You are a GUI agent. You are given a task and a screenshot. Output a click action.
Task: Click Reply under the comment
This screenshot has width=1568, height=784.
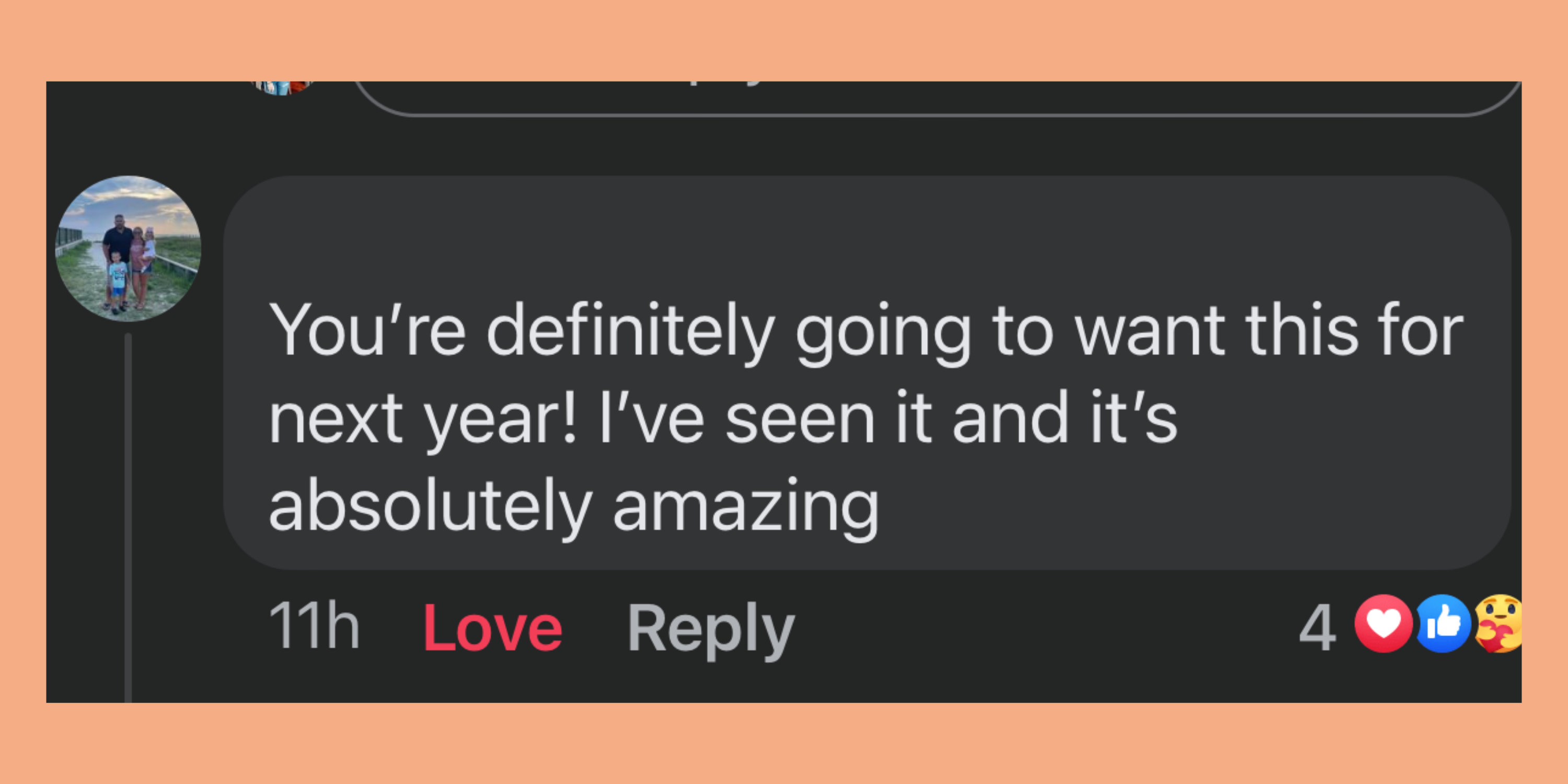[710, 627]
